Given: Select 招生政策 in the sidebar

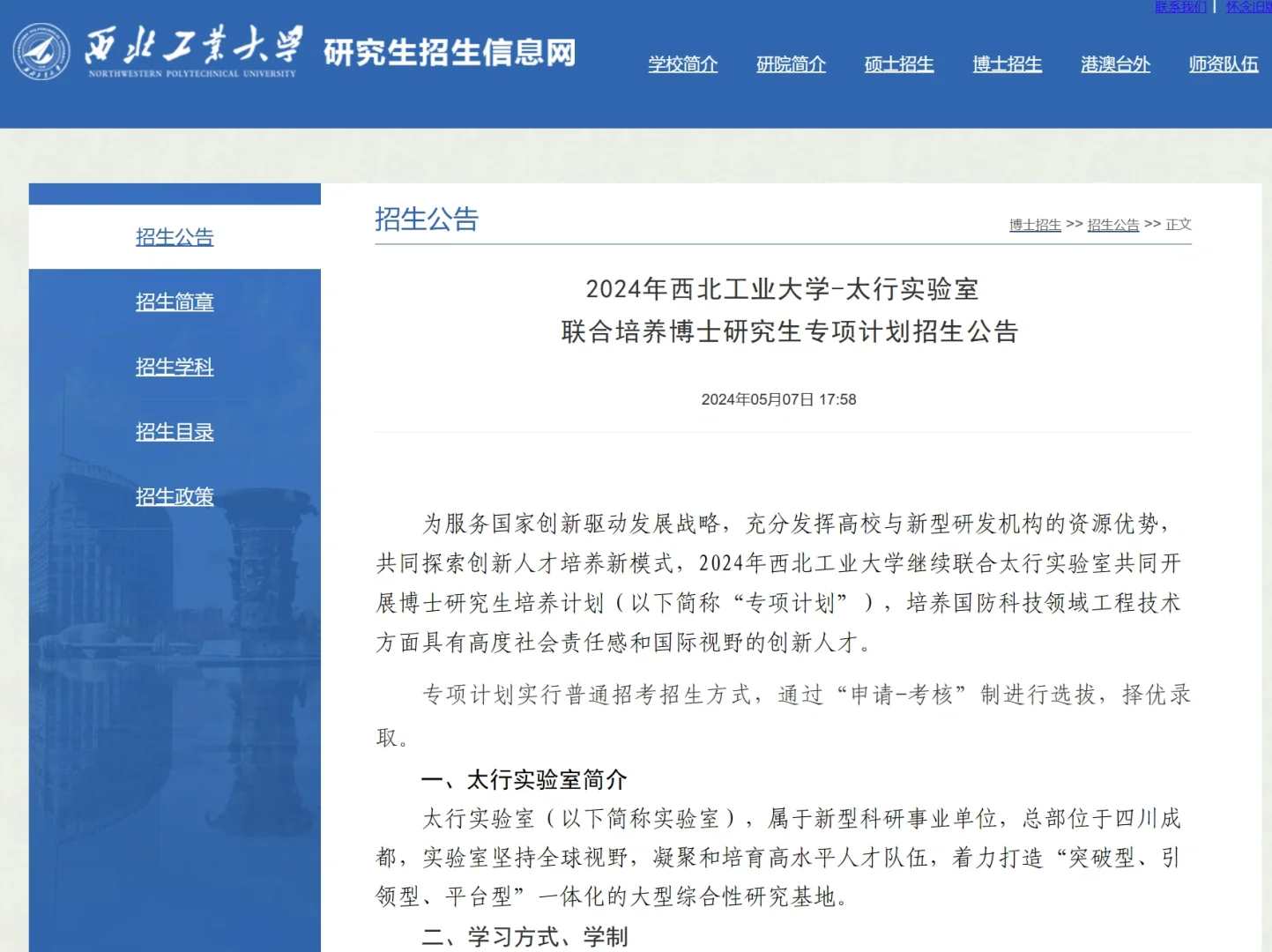Looking at the screenshot, I should 175,497.
